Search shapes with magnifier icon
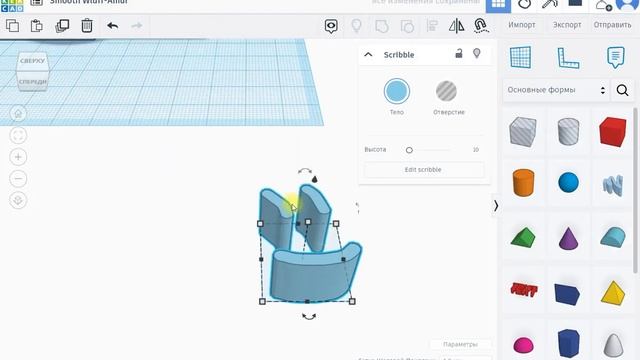This screenshot has height=360, width=640. point(622,90)
